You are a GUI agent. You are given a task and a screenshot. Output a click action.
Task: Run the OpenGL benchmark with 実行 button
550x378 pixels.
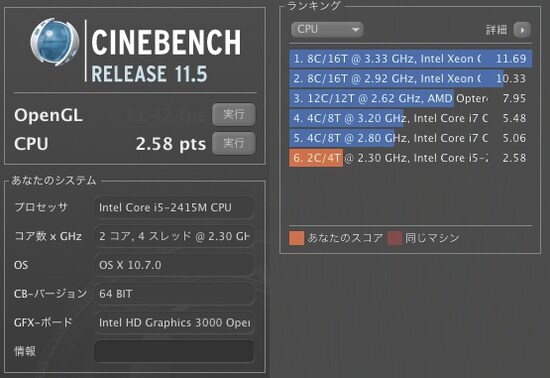point(234,114)
